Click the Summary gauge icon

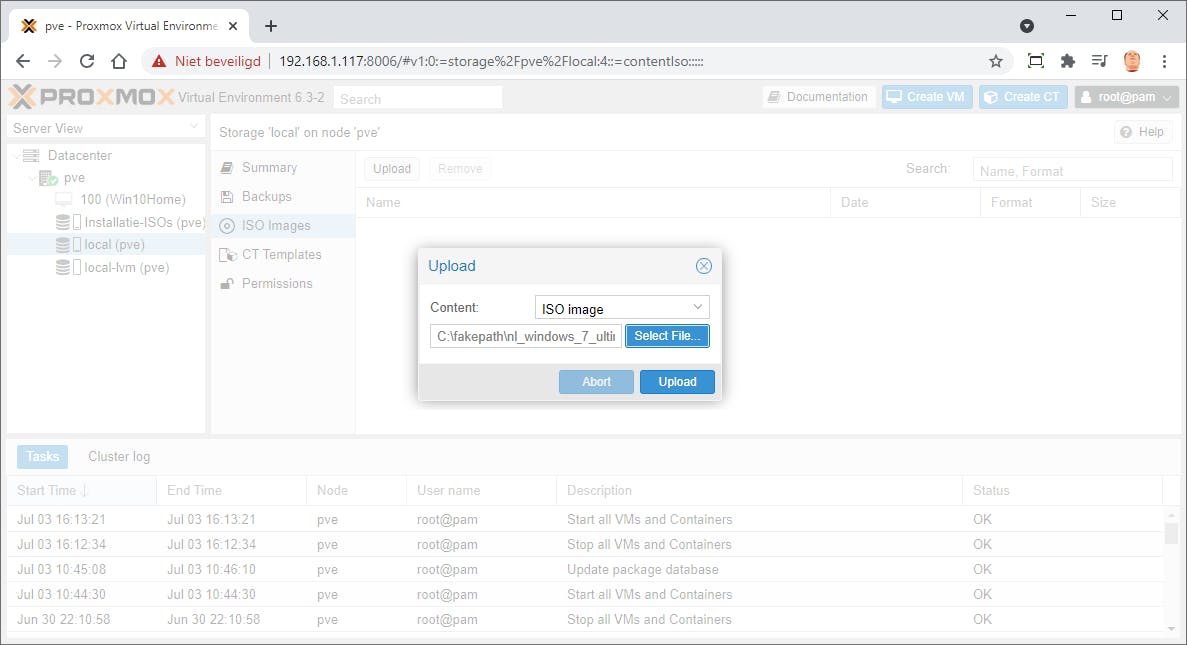[x=228, y=167]
